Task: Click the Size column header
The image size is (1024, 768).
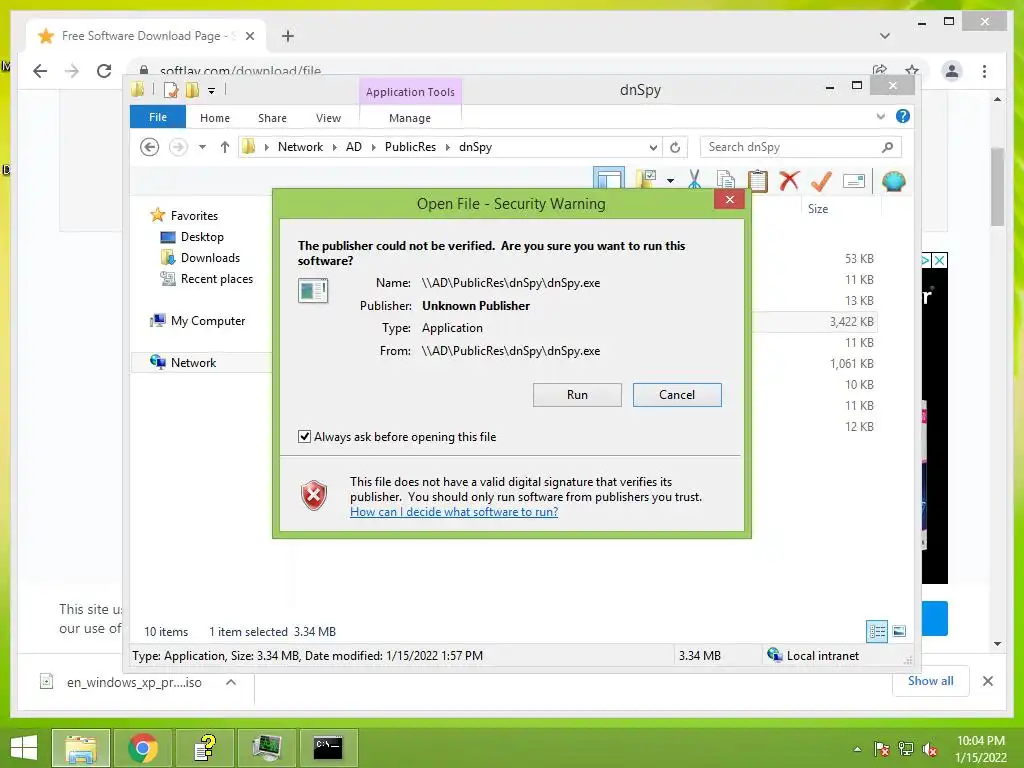Action: 818,209
